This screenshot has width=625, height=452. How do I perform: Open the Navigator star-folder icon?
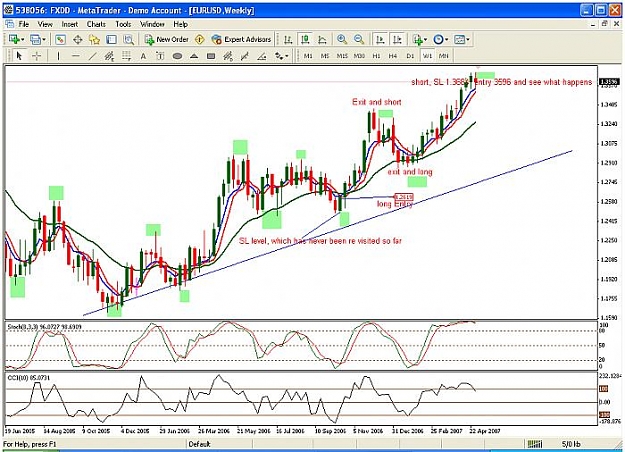pos(94,39)
